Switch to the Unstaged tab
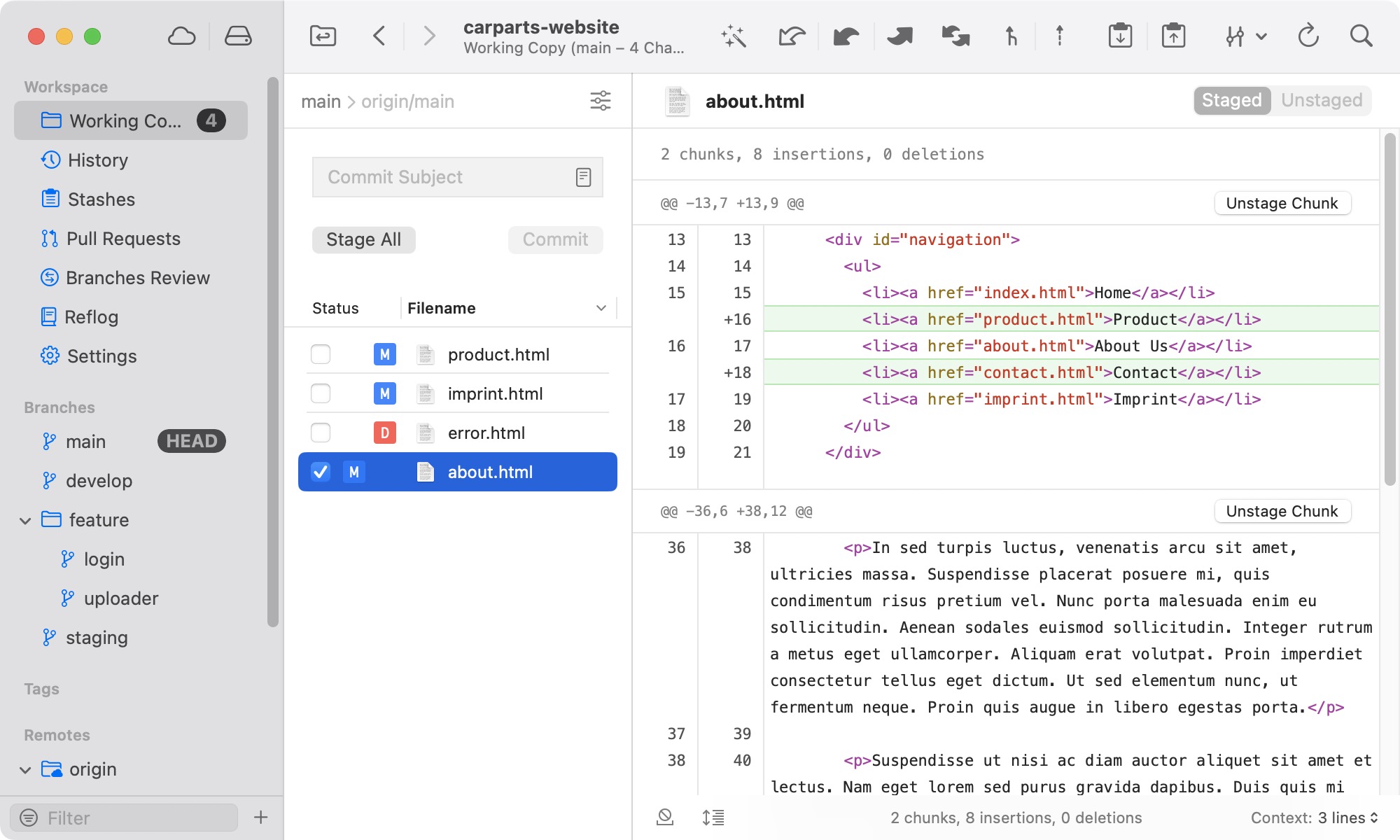This screenshot has height=840, width=1400. pyautogui.click(x=1320, y=100)
